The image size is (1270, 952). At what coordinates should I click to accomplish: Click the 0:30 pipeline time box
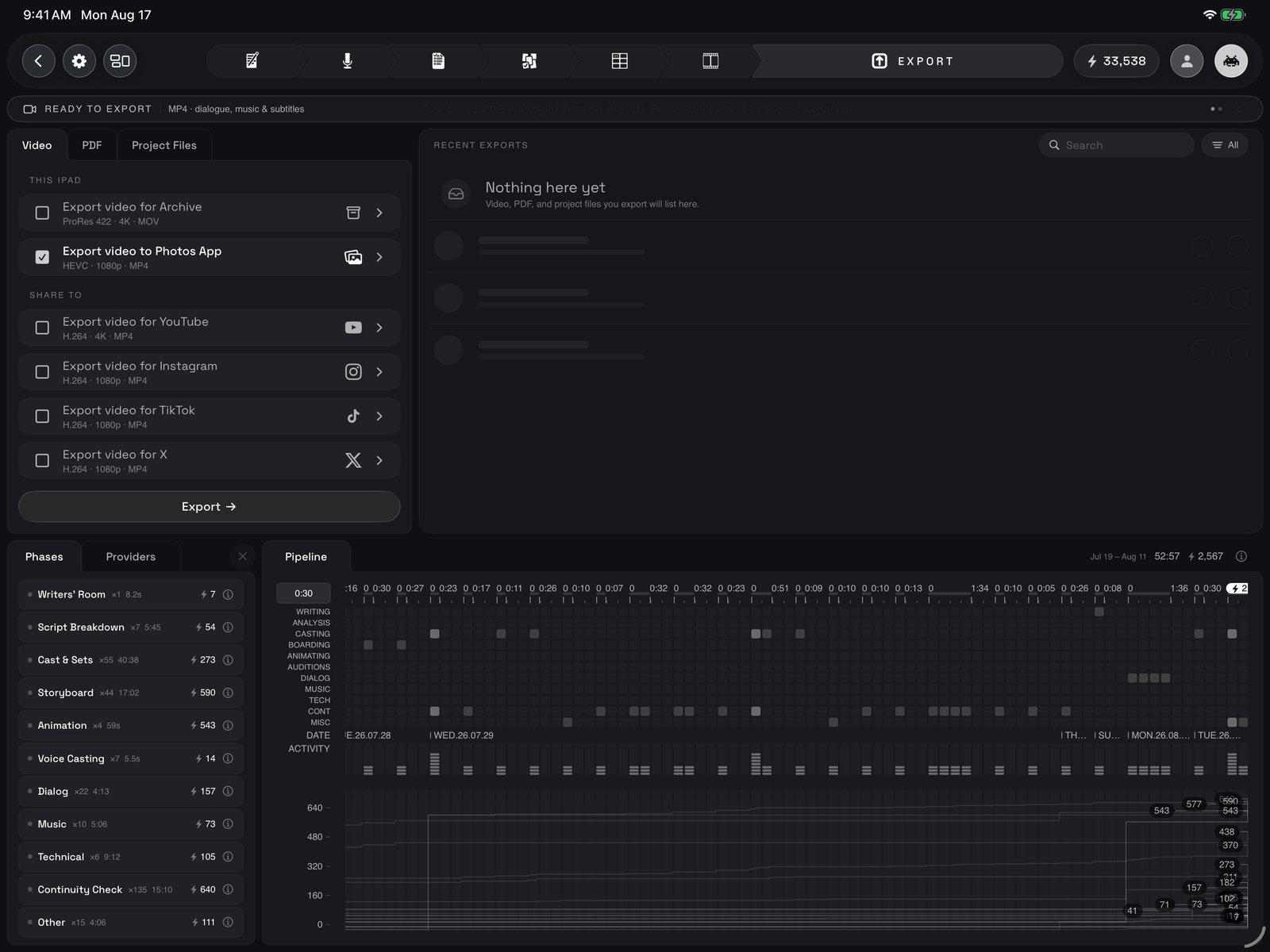(x=303, y=593)
